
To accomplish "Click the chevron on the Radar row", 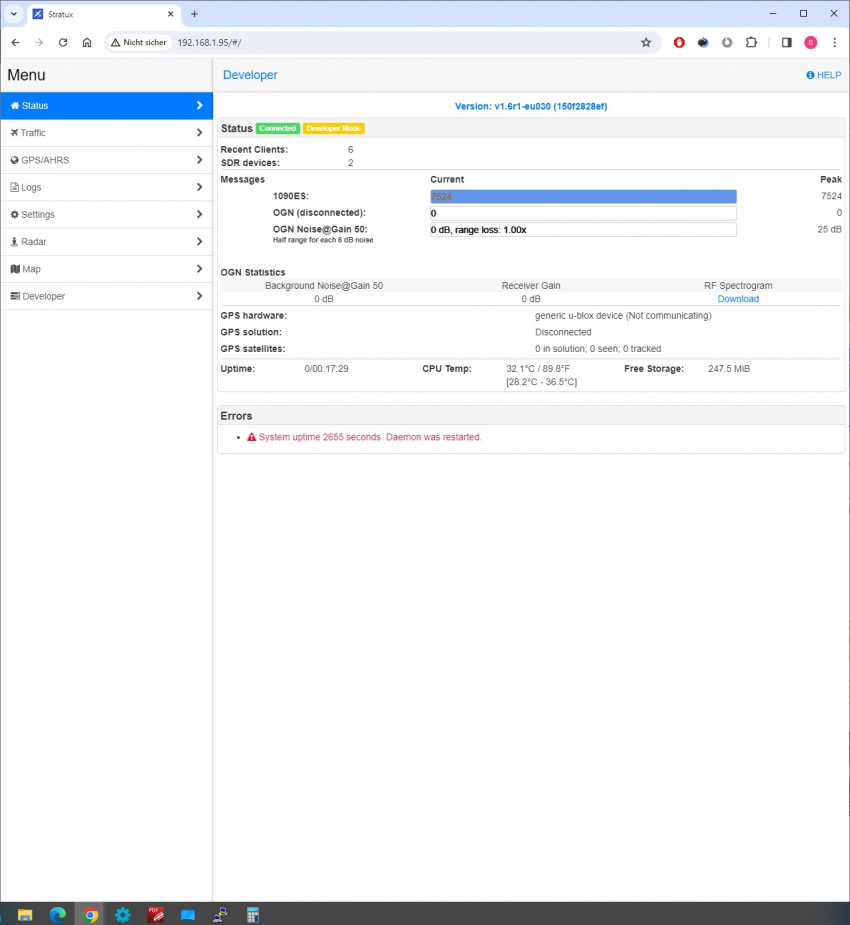I will click(x=199, y=241).
